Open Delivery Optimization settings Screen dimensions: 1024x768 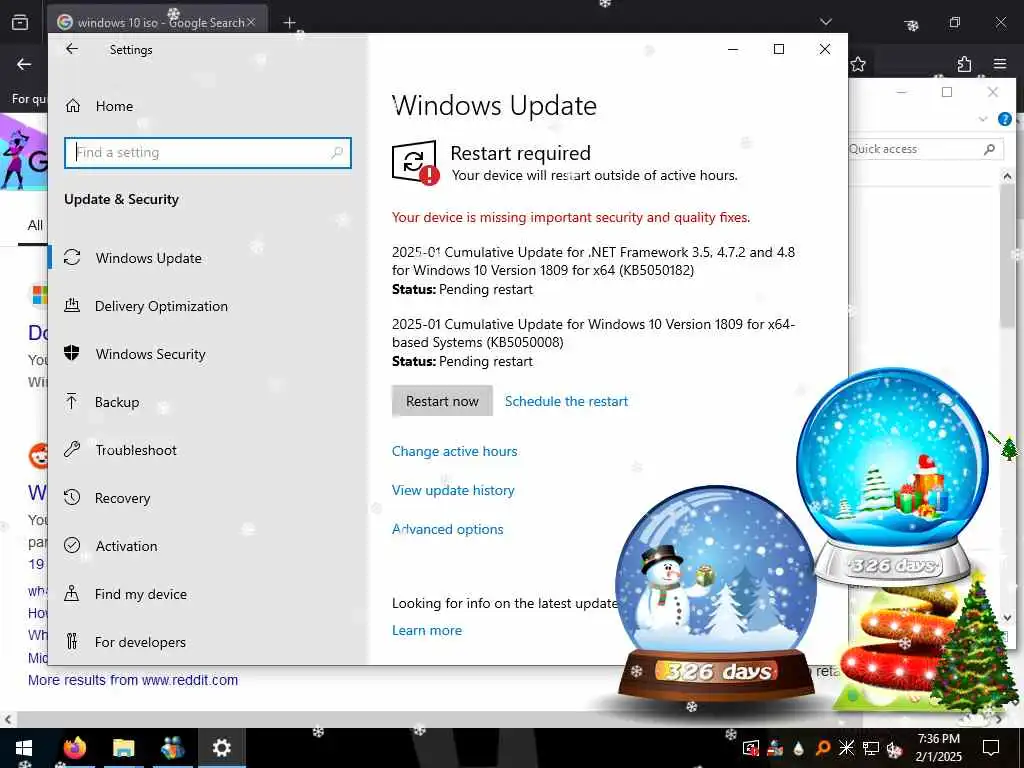pyautogui.click(x=161, y=306)
